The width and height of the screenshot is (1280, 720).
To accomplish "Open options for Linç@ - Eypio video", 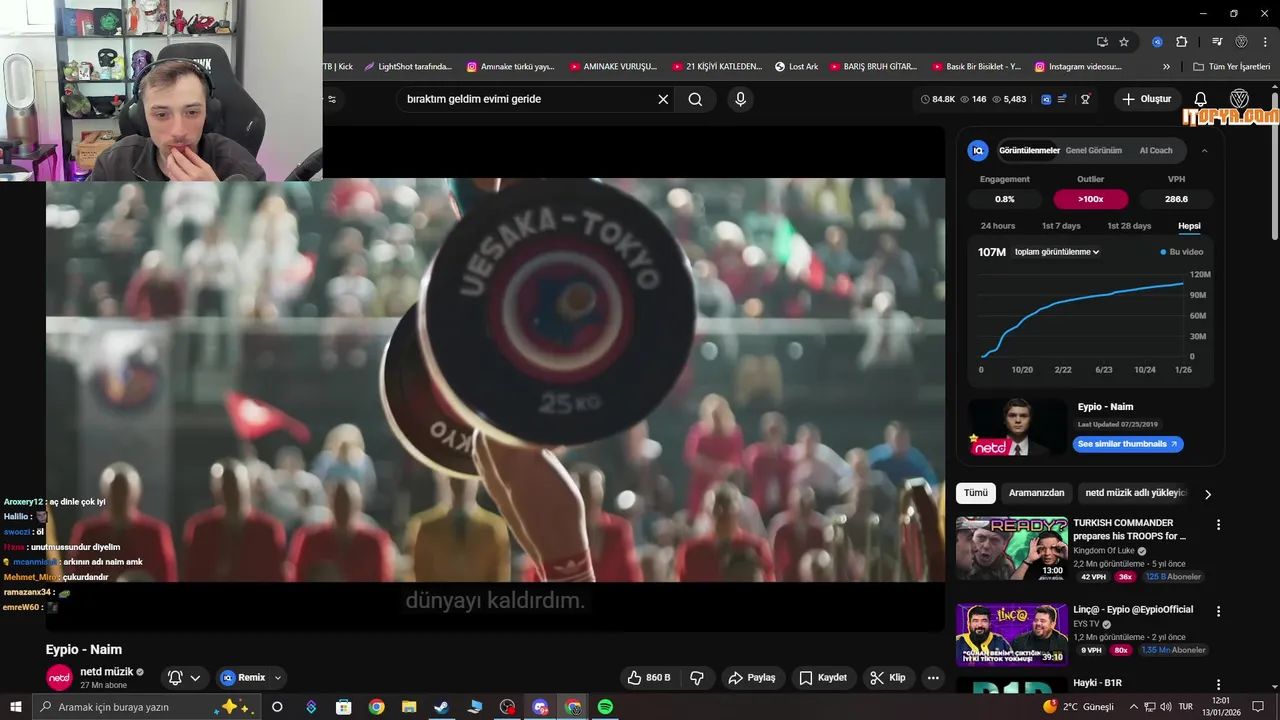I will pyautogui.click(x=1218, y=611).
